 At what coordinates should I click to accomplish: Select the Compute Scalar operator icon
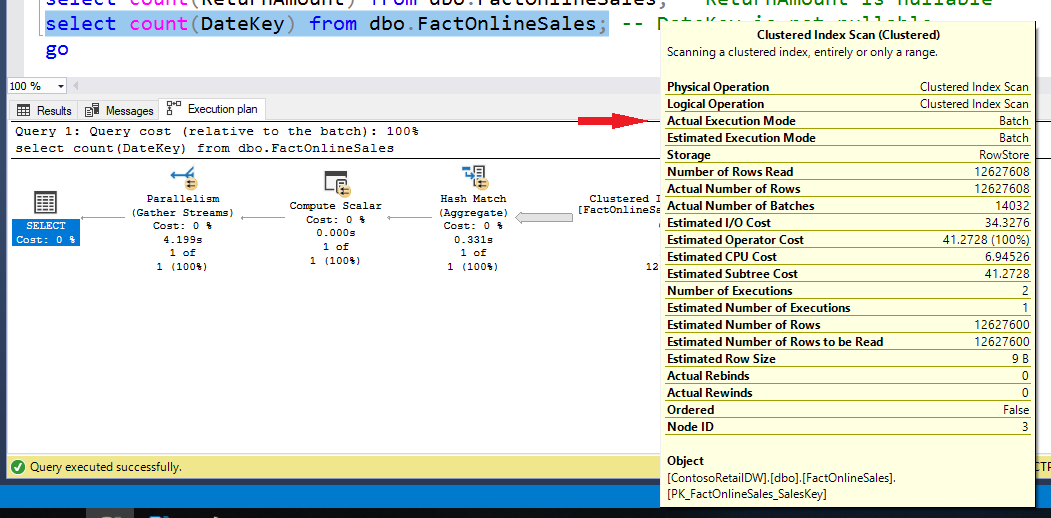336,183
